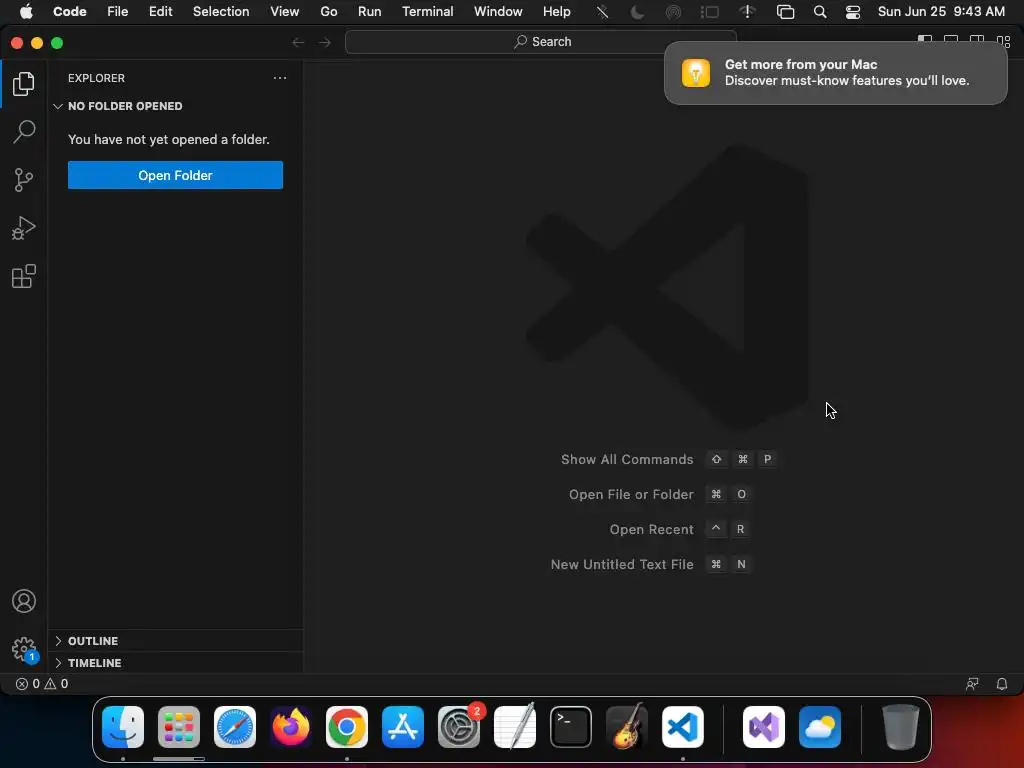Click the Search command center field
This screenshot has height=768, width=1024.
coord(541,42)
